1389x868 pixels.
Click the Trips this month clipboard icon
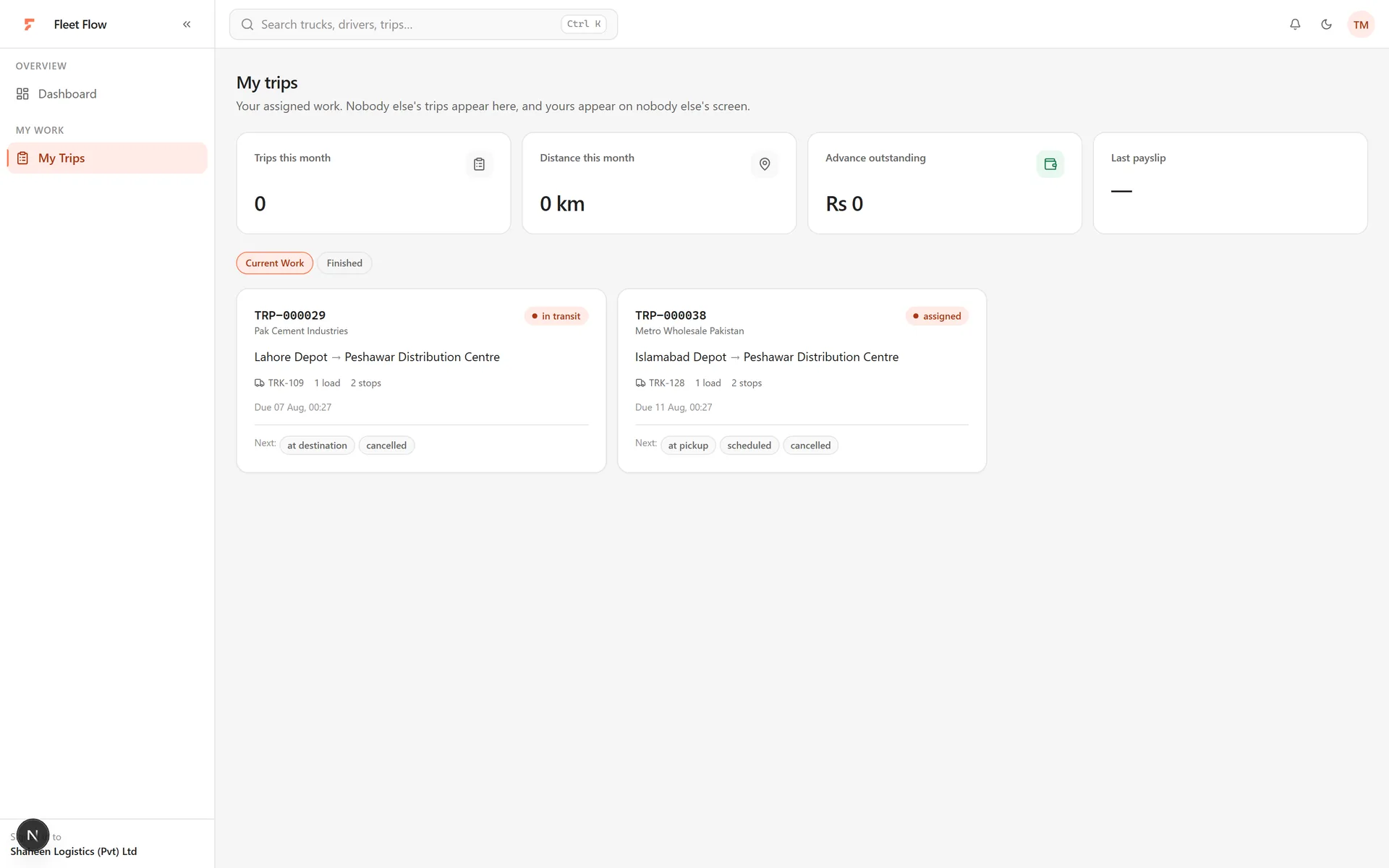pyautogui.click(x=479, y=164)
